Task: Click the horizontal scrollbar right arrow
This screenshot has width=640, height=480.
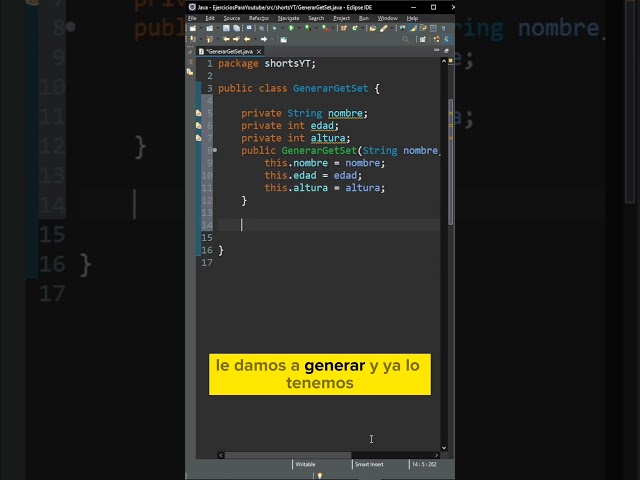Action: coord(436,455)
